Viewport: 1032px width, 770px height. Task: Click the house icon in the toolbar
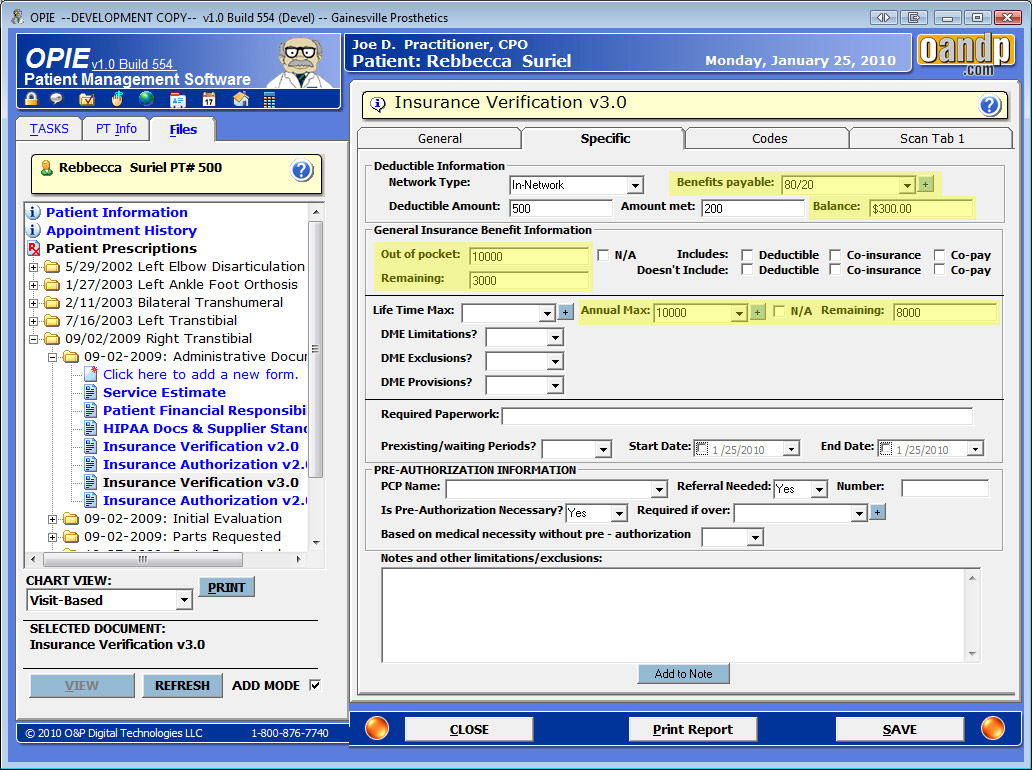coord(241,99)
